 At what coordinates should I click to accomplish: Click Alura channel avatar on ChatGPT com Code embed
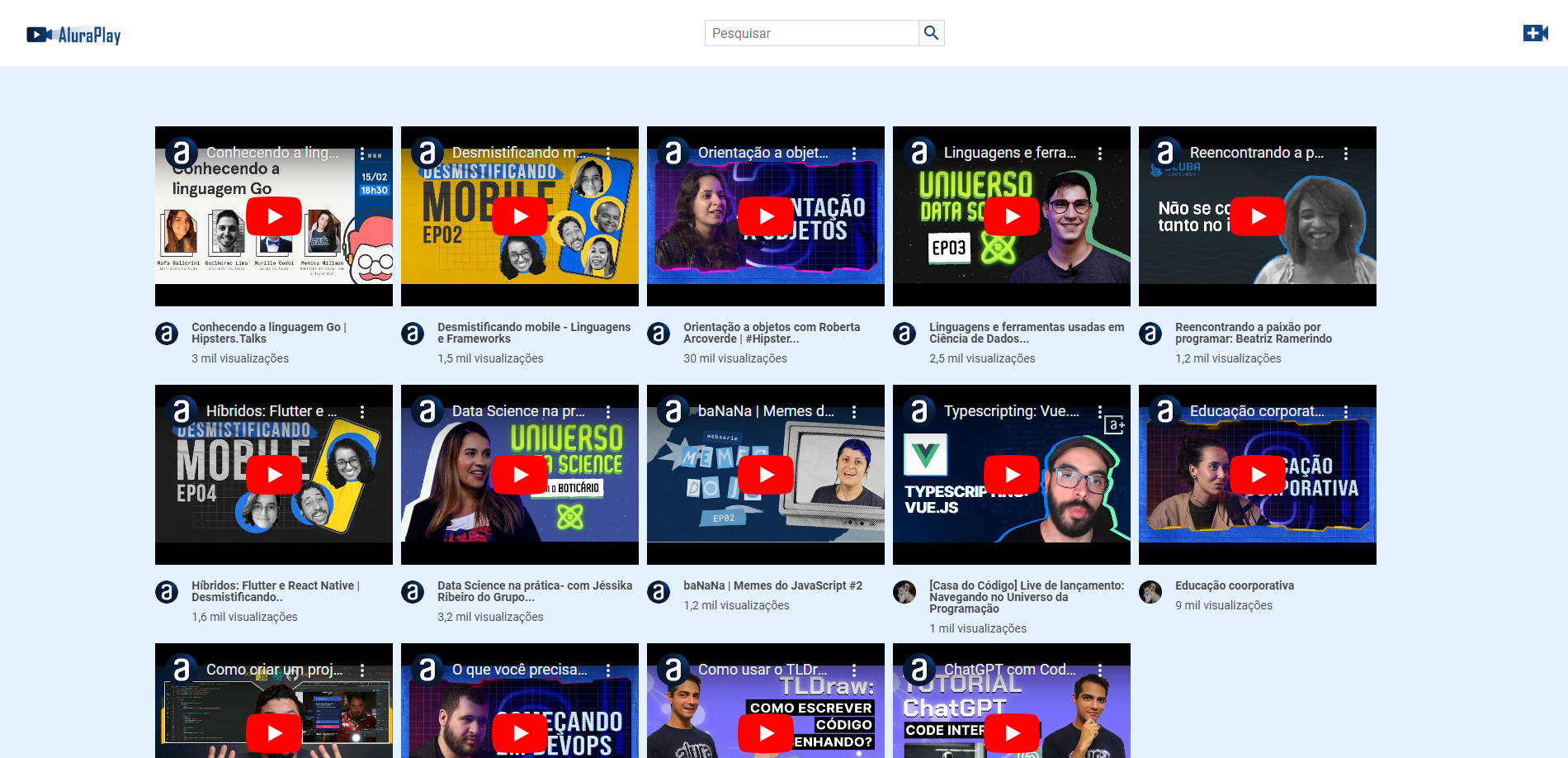click(919, 670)
